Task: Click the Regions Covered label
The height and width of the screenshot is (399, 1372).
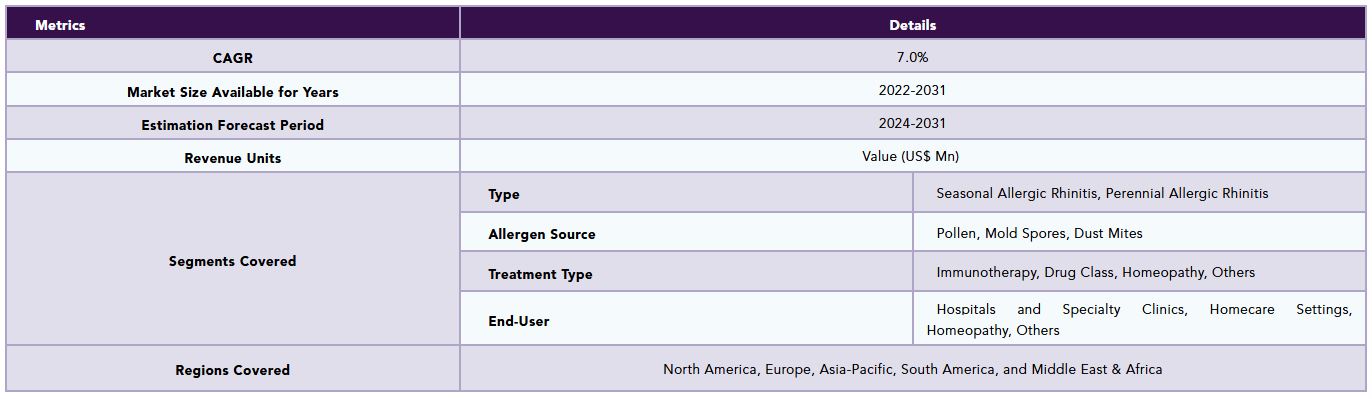Action: [232, 369]
